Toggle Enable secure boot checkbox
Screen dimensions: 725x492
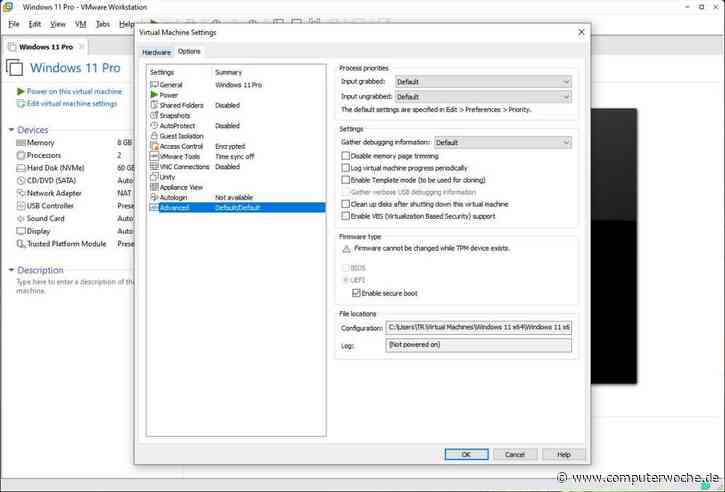(356, 293)
